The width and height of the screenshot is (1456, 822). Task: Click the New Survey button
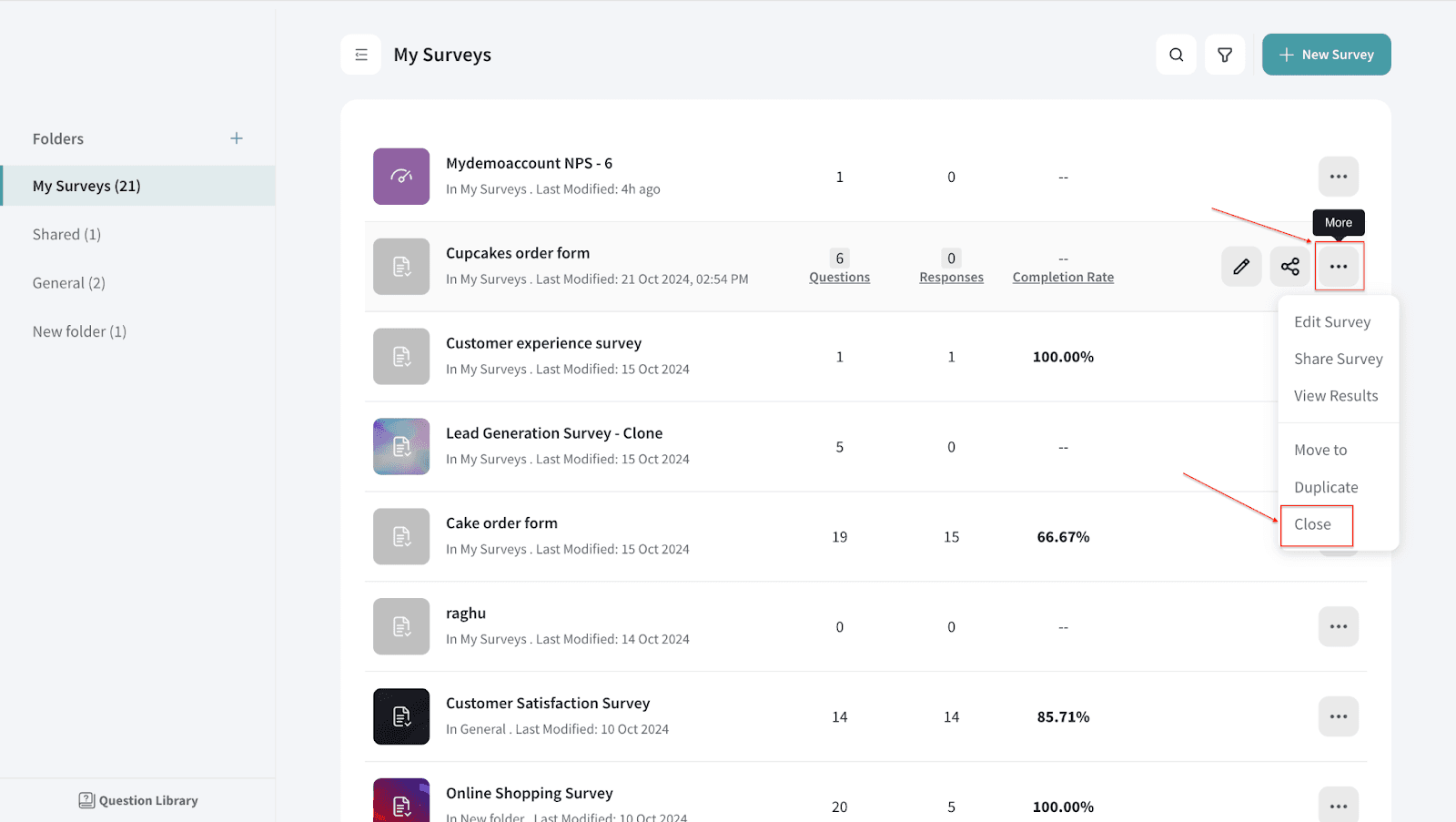click(1326, 55)
